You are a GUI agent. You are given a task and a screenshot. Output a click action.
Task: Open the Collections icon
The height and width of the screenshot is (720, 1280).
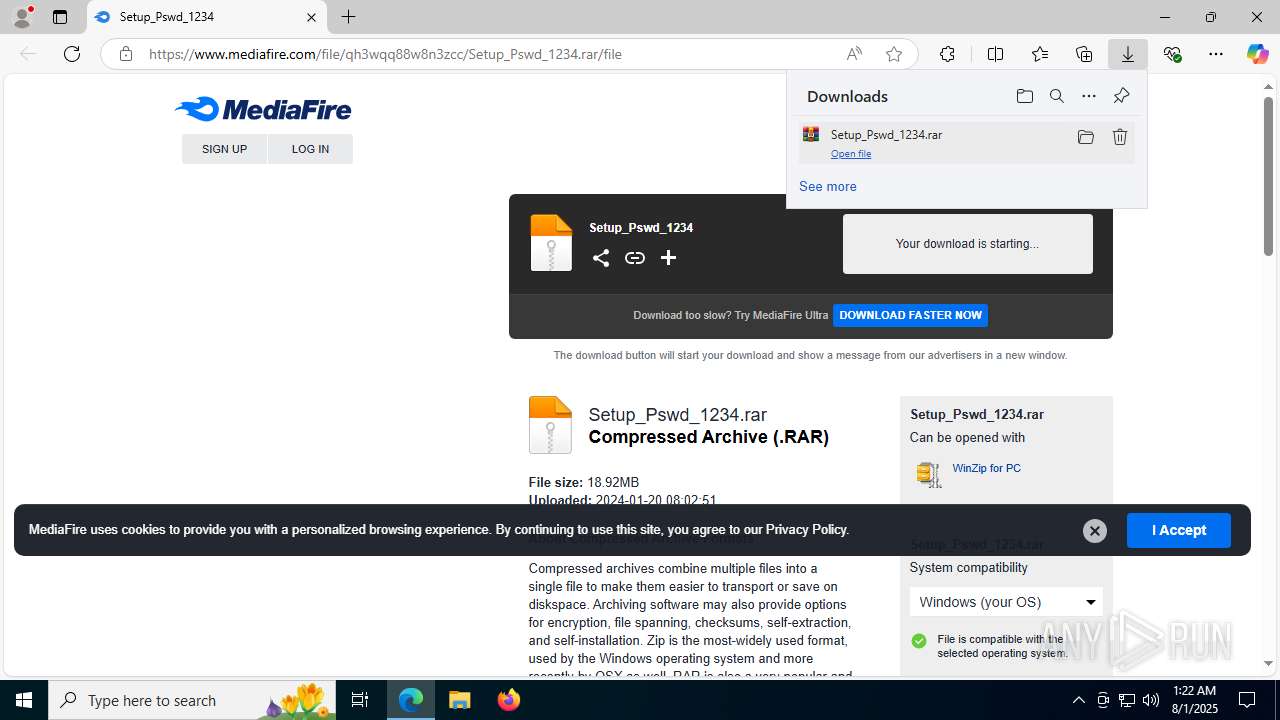1084,54
